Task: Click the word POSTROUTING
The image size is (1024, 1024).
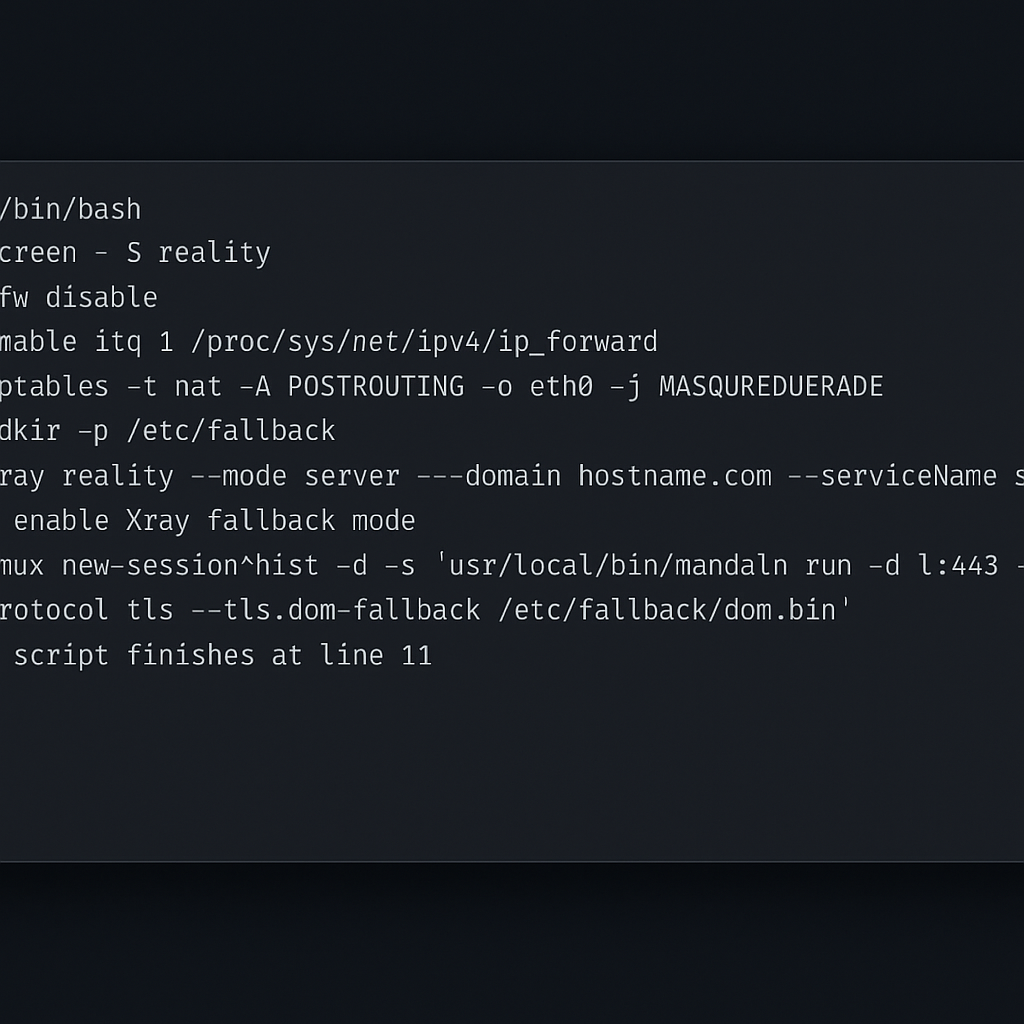Action: pyautogui.click(x=376, y=386)
